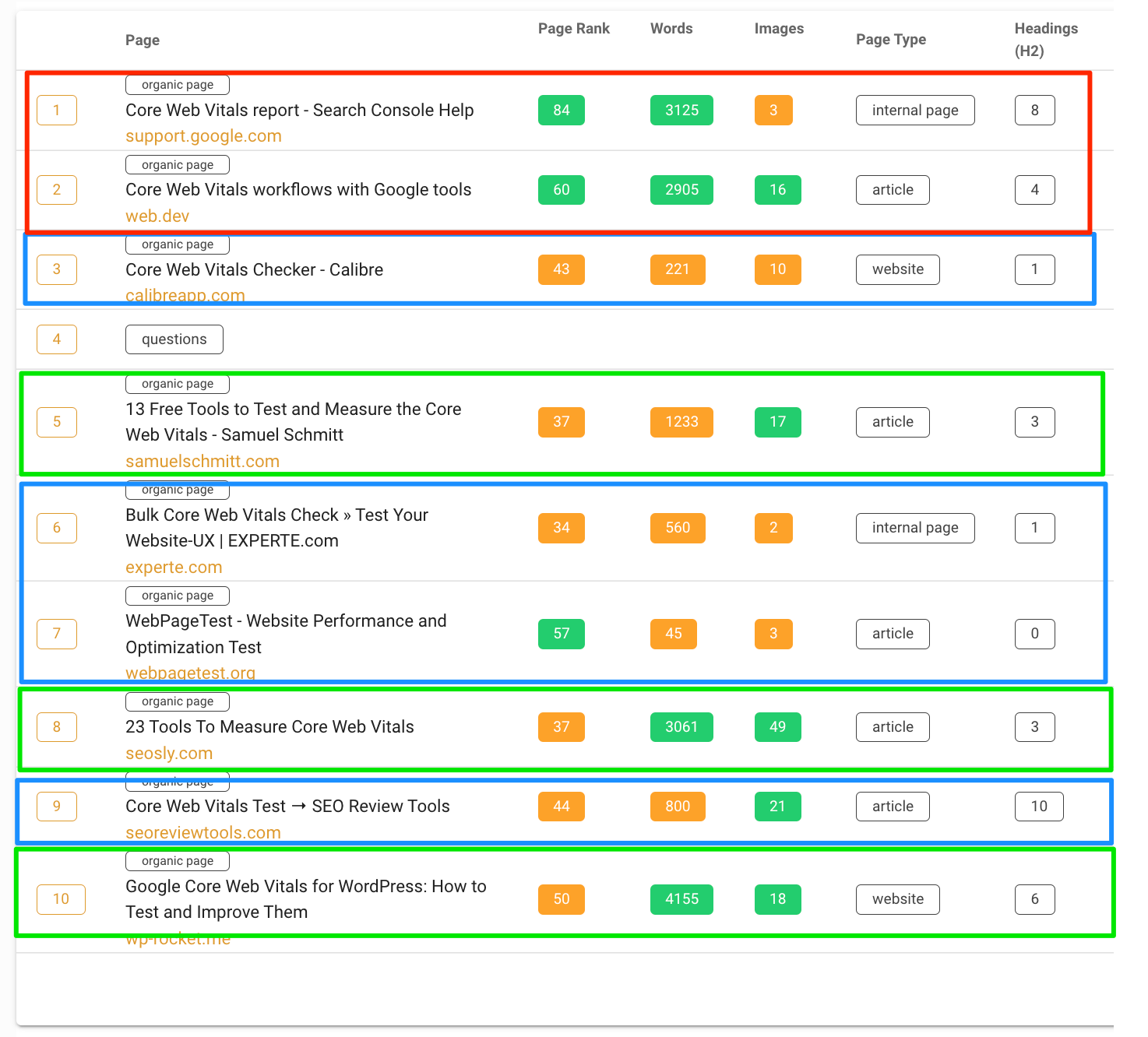Click title Core Web Vitals report - Search Console Help
Image resolution: width=1148 pixels, height=1037 pixels.
[x=300, y=111]
